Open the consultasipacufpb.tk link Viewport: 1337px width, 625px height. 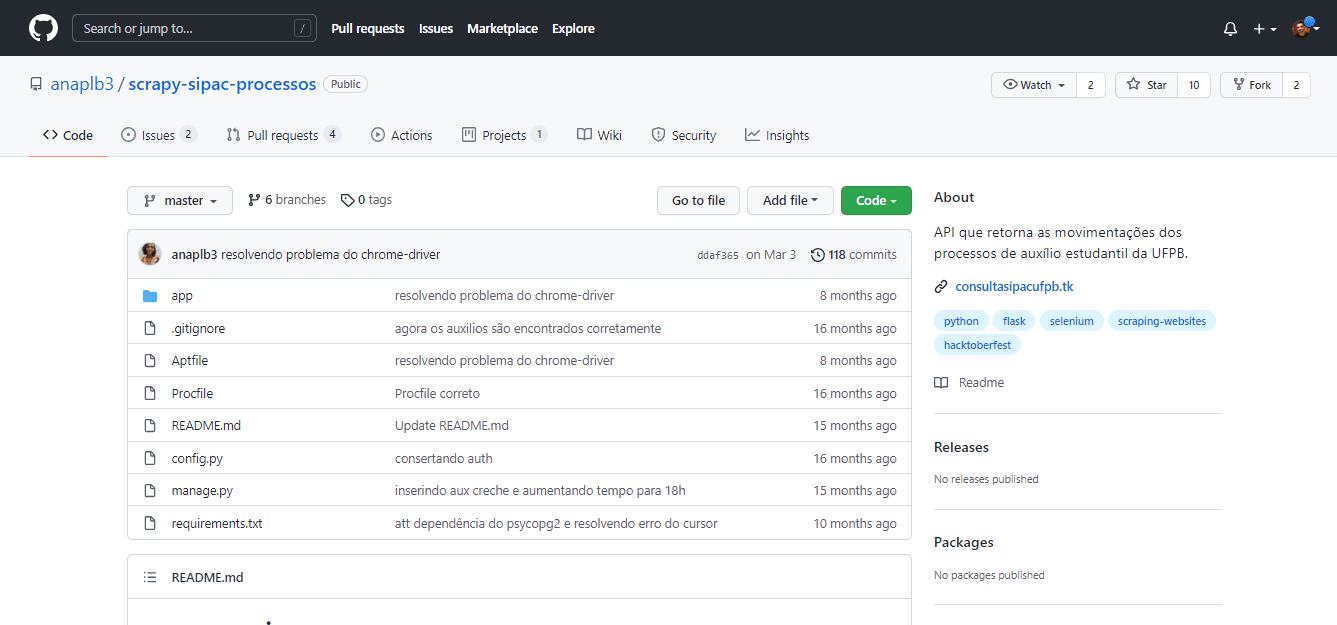click(x=1014, y=287)
